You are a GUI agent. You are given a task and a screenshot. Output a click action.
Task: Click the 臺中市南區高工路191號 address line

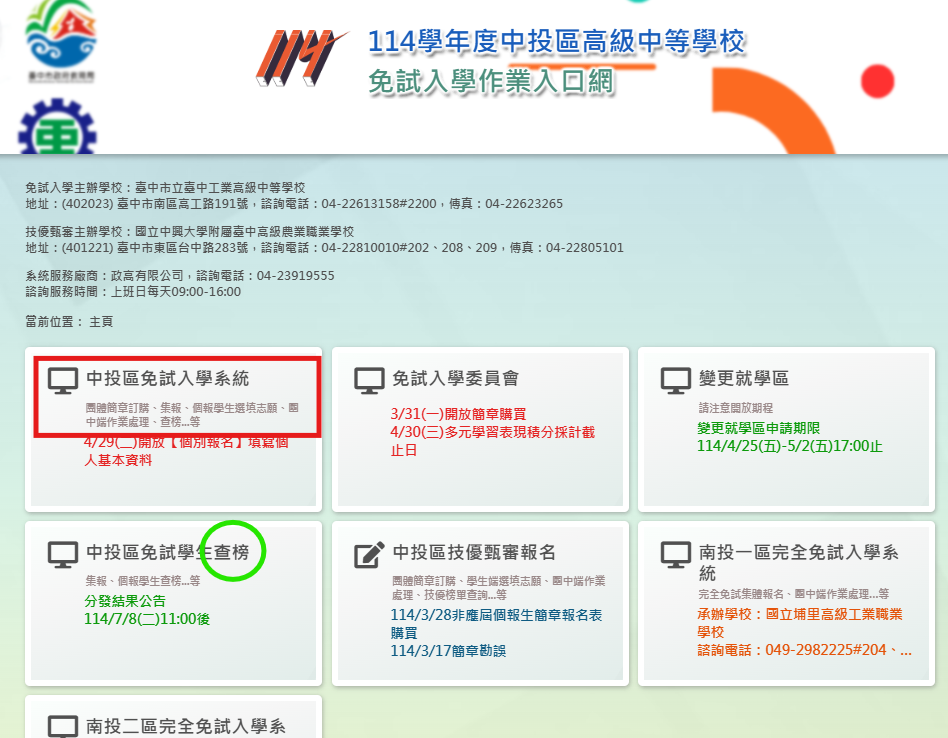(294, 204)
